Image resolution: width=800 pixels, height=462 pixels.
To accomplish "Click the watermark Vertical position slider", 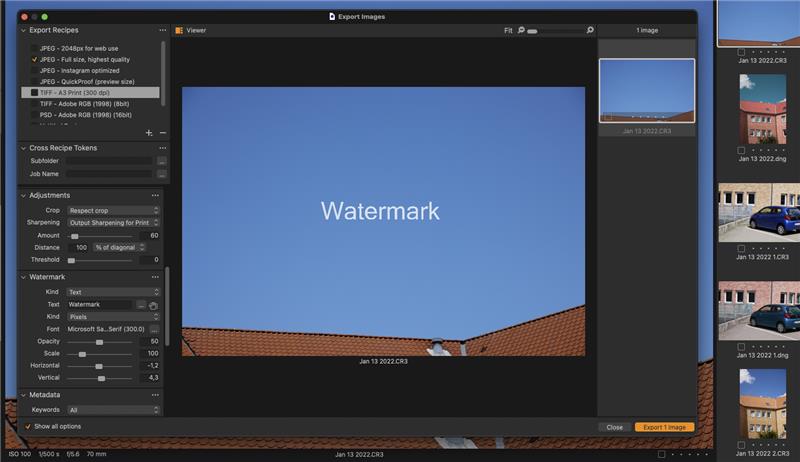I will pyautogui.click(x=99, y=378).
